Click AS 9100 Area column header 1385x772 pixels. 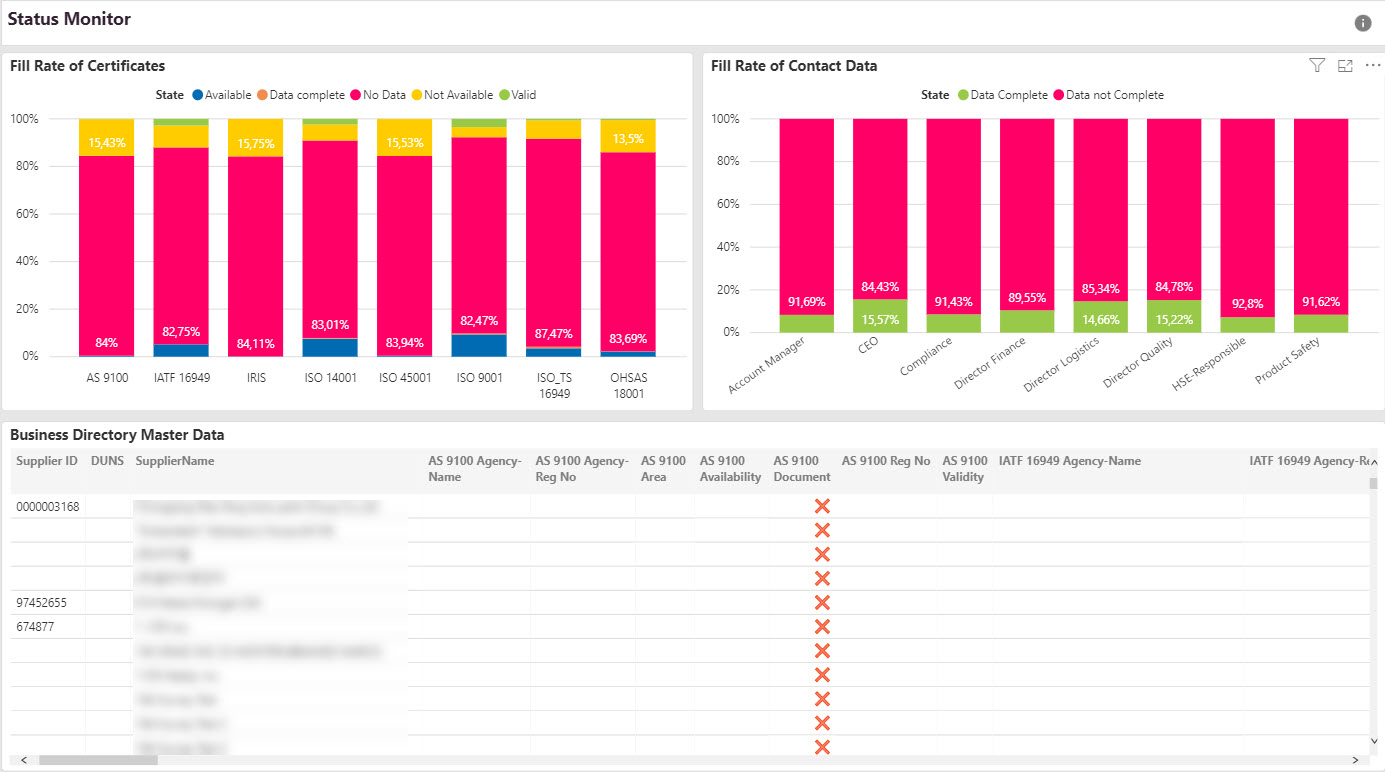(x=664, y=469)
